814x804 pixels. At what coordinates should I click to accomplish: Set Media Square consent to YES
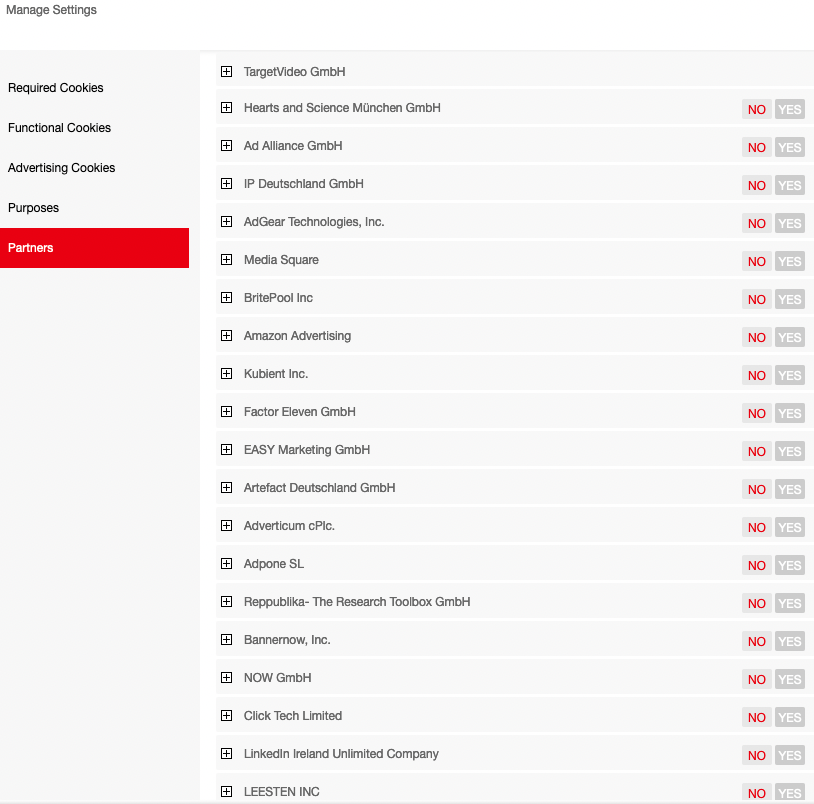(790, 262)
